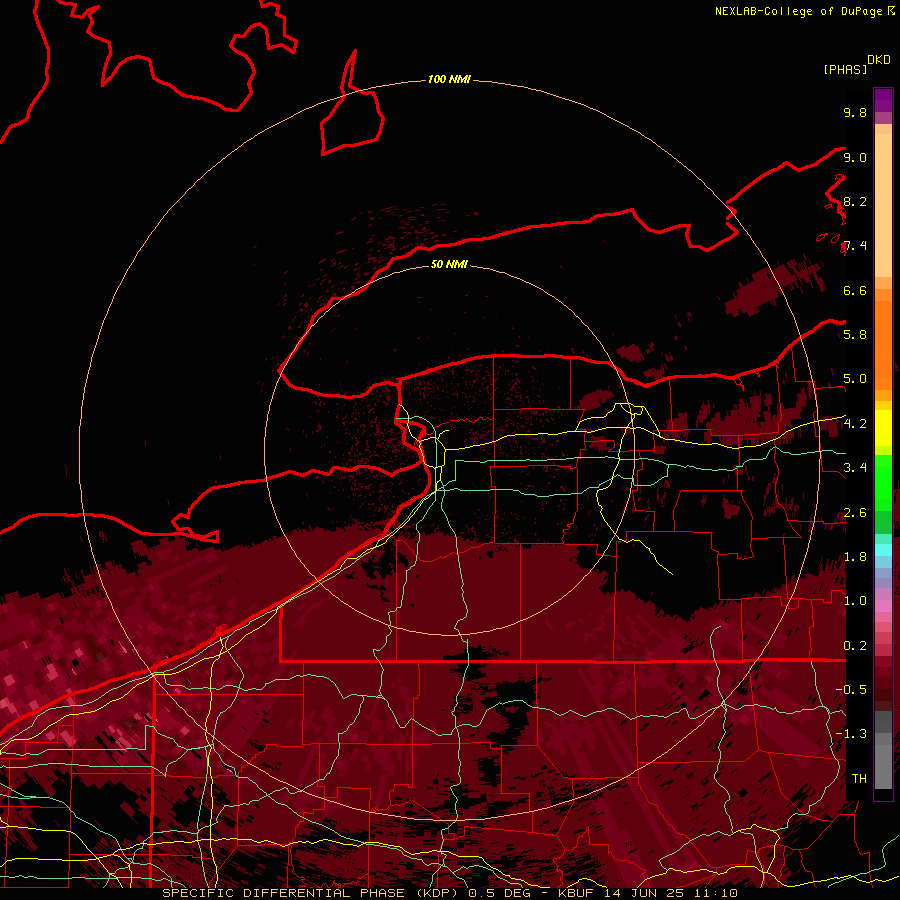Click the 1.0 value on color scale
Screen dimensions: 900x900
[x=855, y=601]
